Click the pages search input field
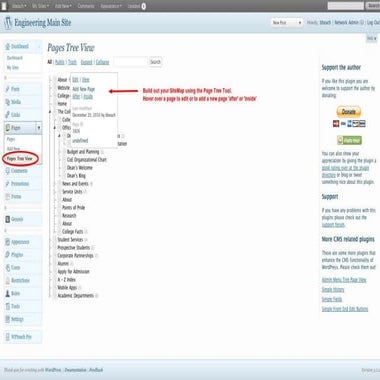The image size is (380, 380). pyautogui.click(x=130, y=62)
